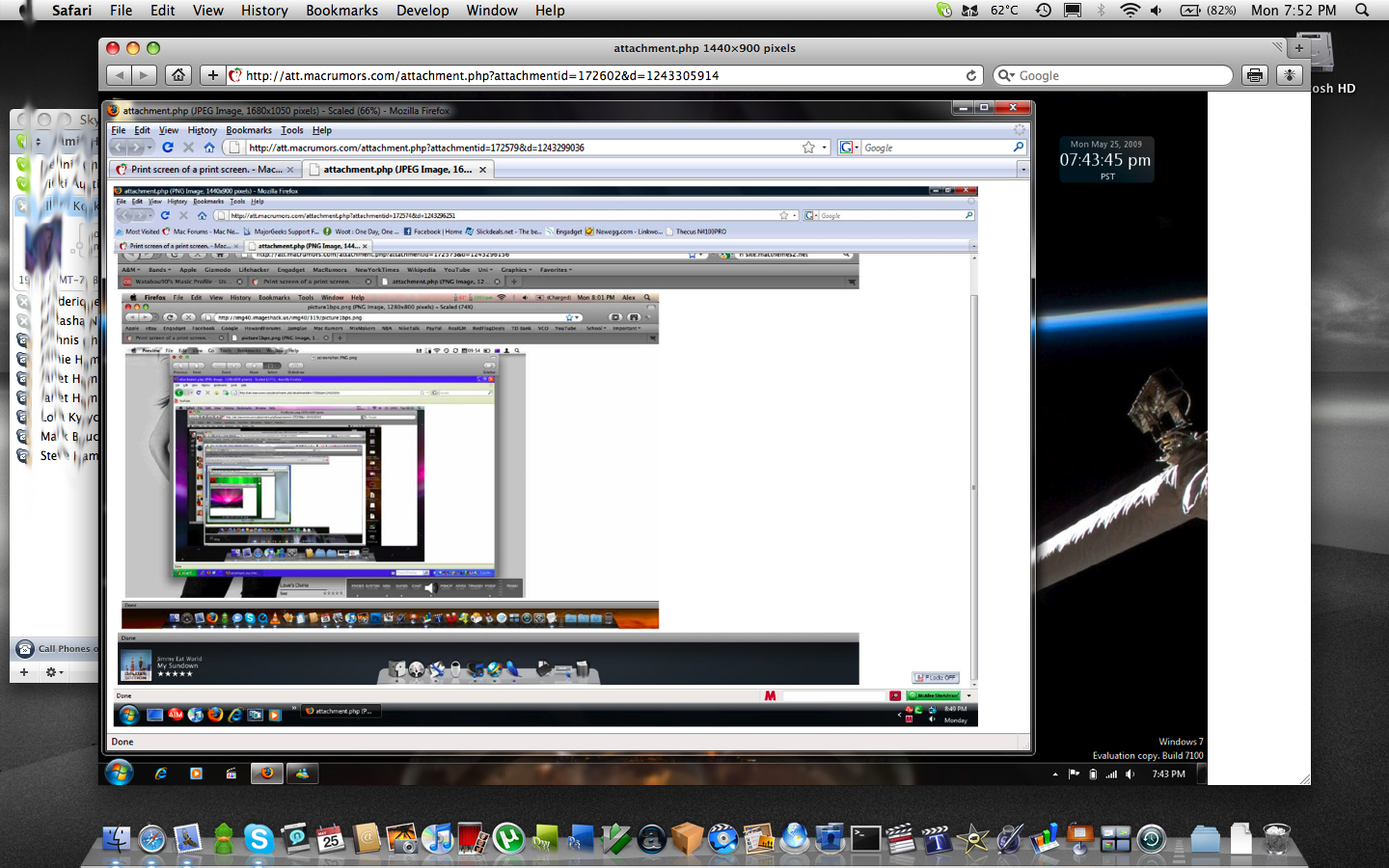This screenshot has height=868, width=1389.
Task: Open the displays menu bar icon
Action: pos(1073,11)
